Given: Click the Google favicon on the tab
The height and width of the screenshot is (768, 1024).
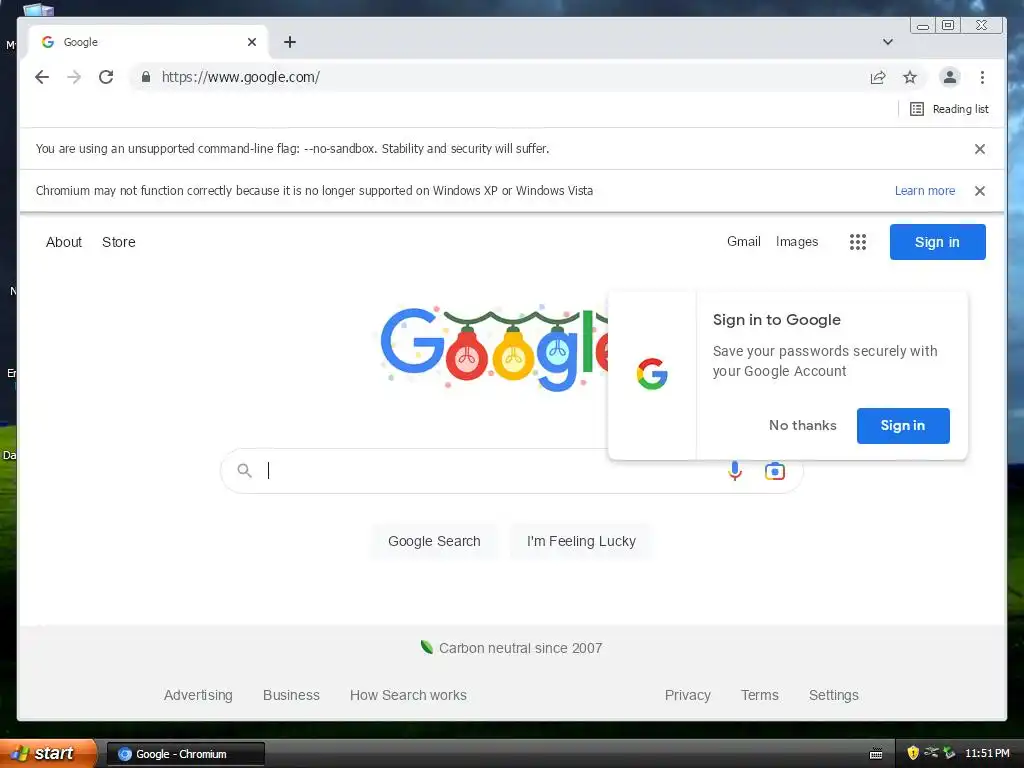Looking at the screenshot, I should [x=48, y=42].
